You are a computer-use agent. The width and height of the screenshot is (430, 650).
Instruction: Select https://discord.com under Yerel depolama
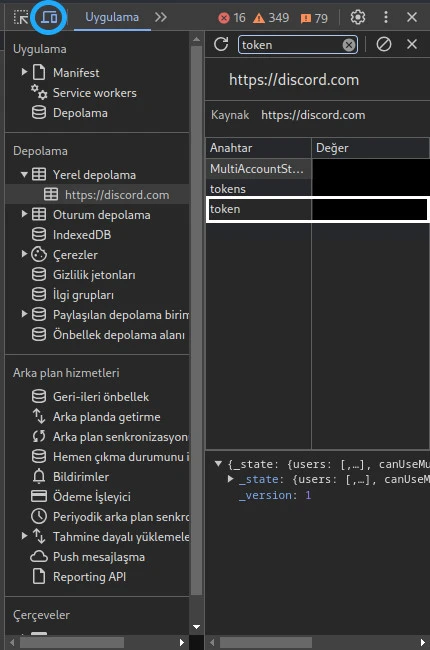[117, 195]
